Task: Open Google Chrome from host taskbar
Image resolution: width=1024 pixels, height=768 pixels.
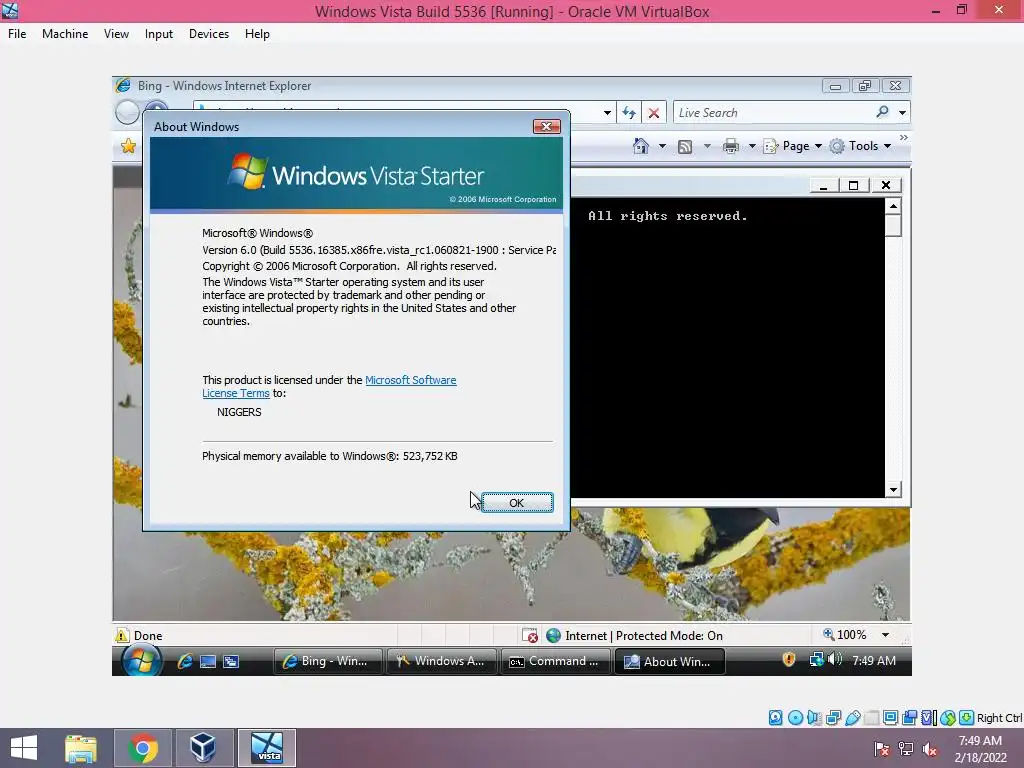Action: (143, 748)
